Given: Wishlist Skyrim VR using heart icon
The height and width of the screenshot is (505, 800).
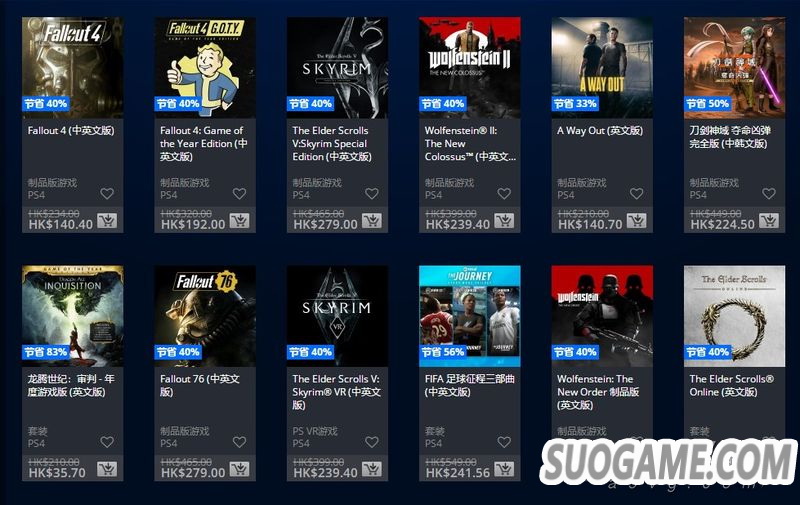Looking at the screenshot, I should [x=372, y=442].
